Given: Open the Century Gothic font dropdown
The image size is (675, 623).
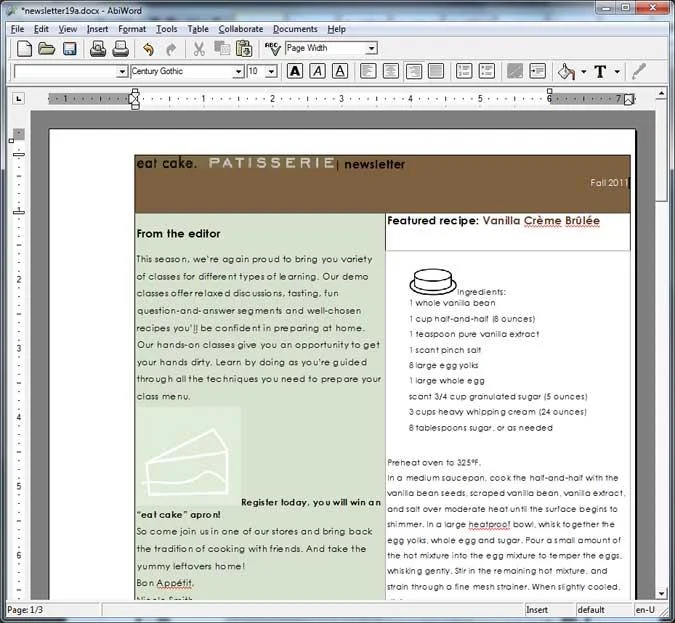Looking at the screenshot, I should coord(238,71).
